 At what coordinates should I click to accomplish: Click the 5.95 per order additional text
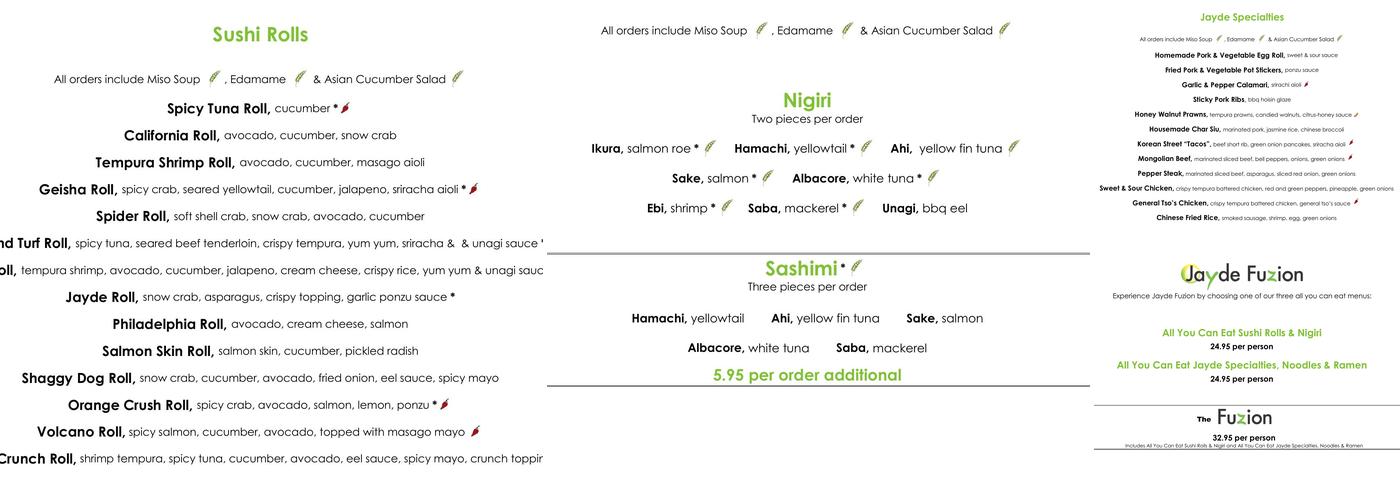[807, 375]
